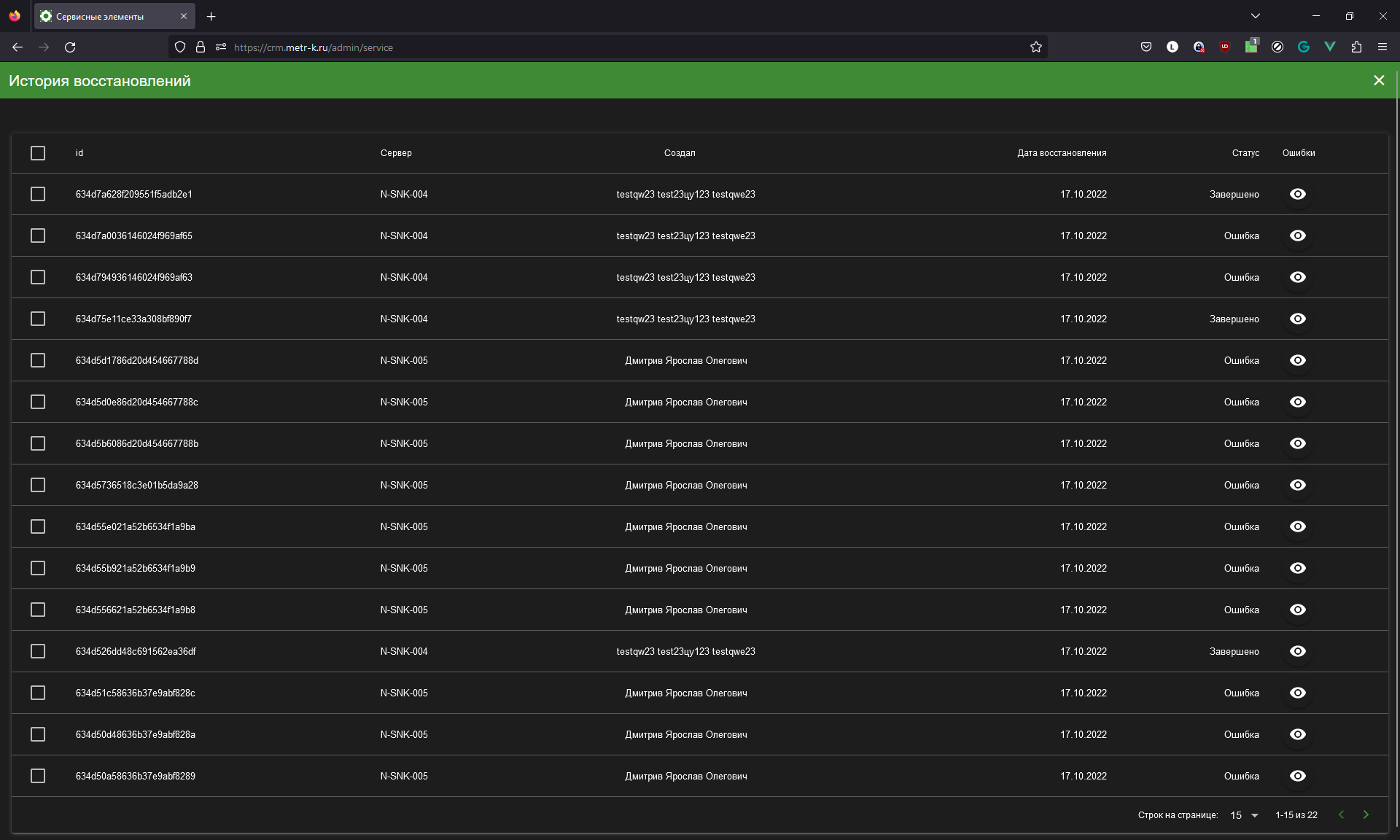Click the Ошибки column header
Image resolution: width=1400 pixels, height=840 pixels.
1299,153
